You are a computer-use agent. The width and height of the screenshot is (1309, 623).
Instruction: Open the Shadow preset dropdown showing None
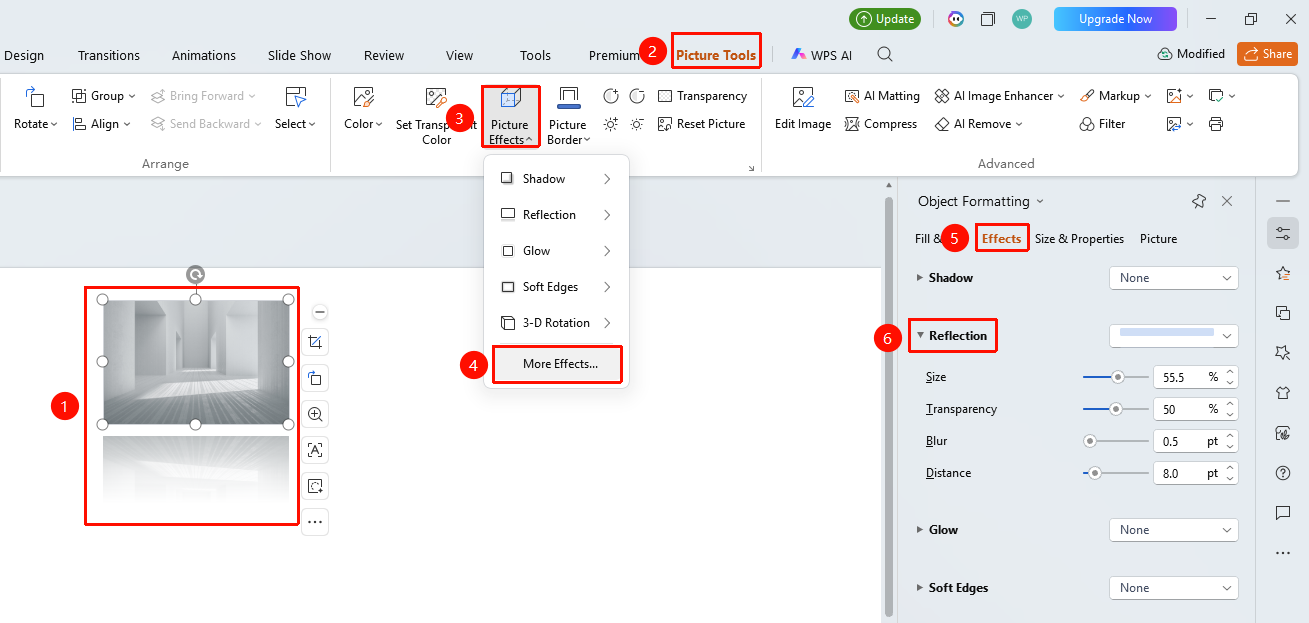coord(1174,278)
